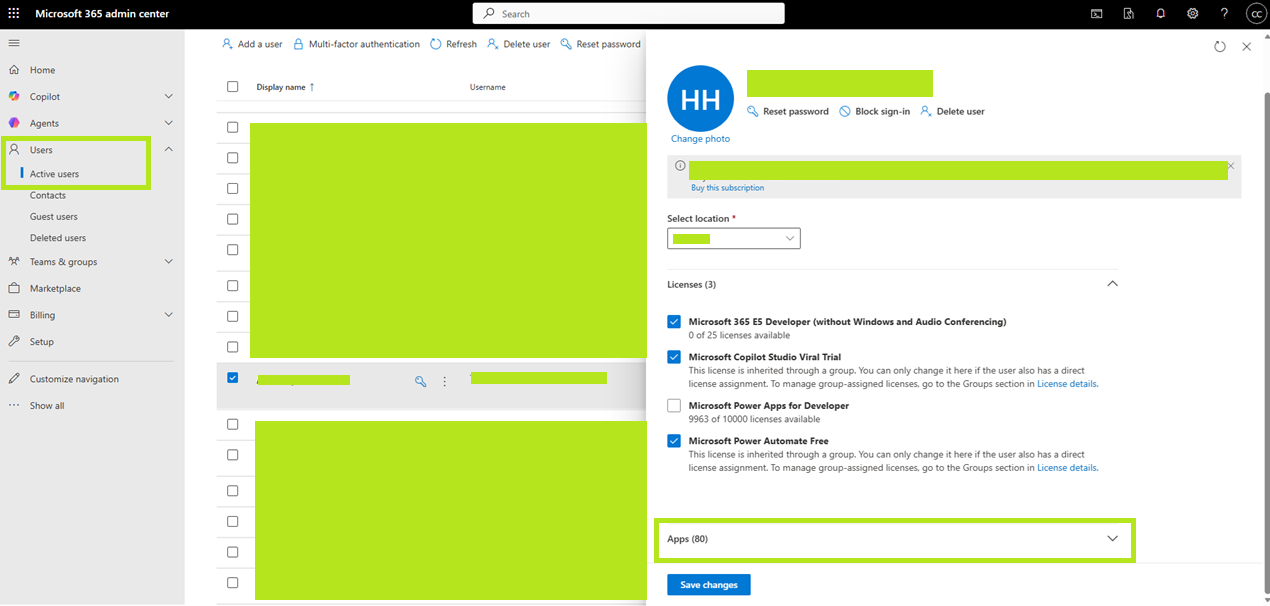Click the Search box in the header
1270x606 pixels.
[x=628, y=14]
